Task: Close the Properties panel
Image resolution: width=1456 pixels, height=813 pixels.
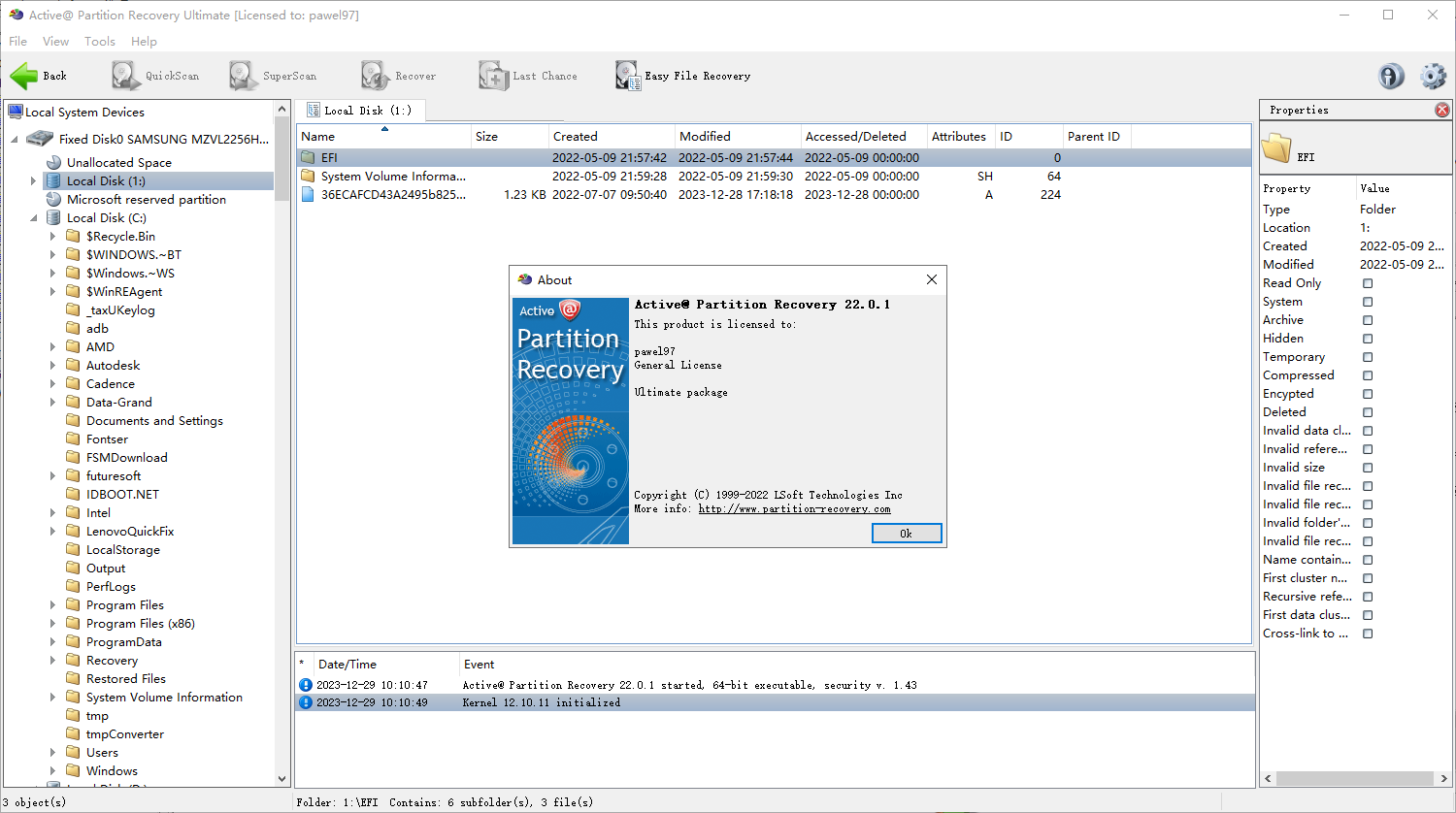Action: [1442, 110]
